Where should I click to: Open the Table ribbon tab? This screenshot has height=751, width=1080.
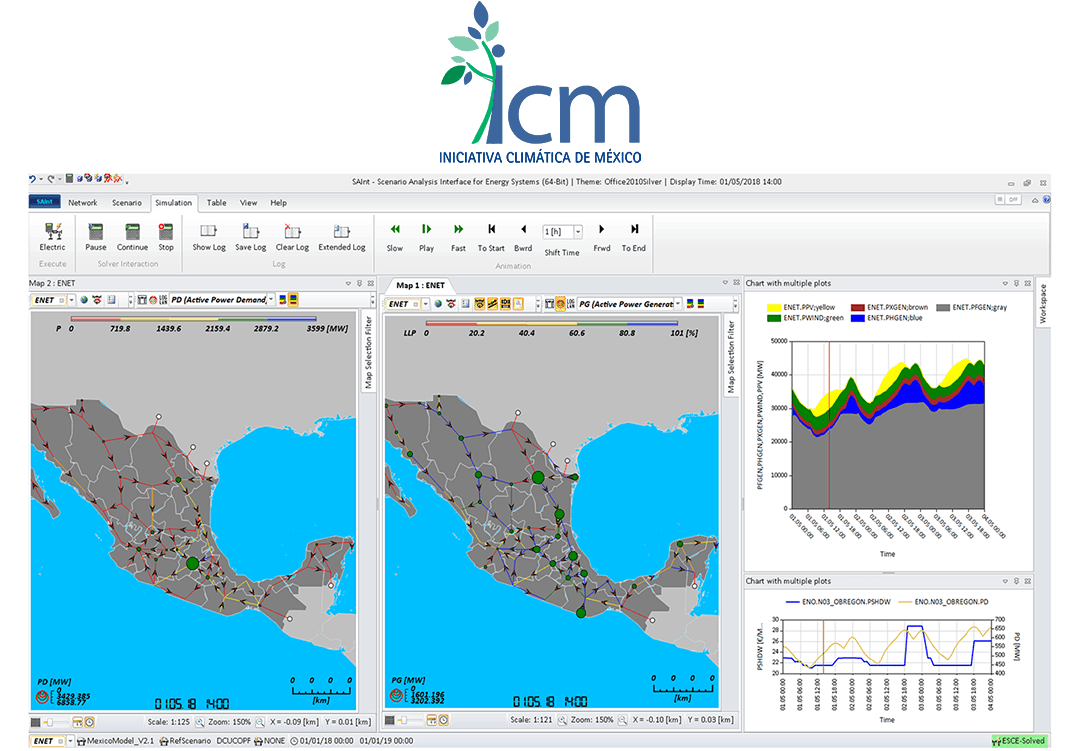pyautogui.click(x=216, y=203)
